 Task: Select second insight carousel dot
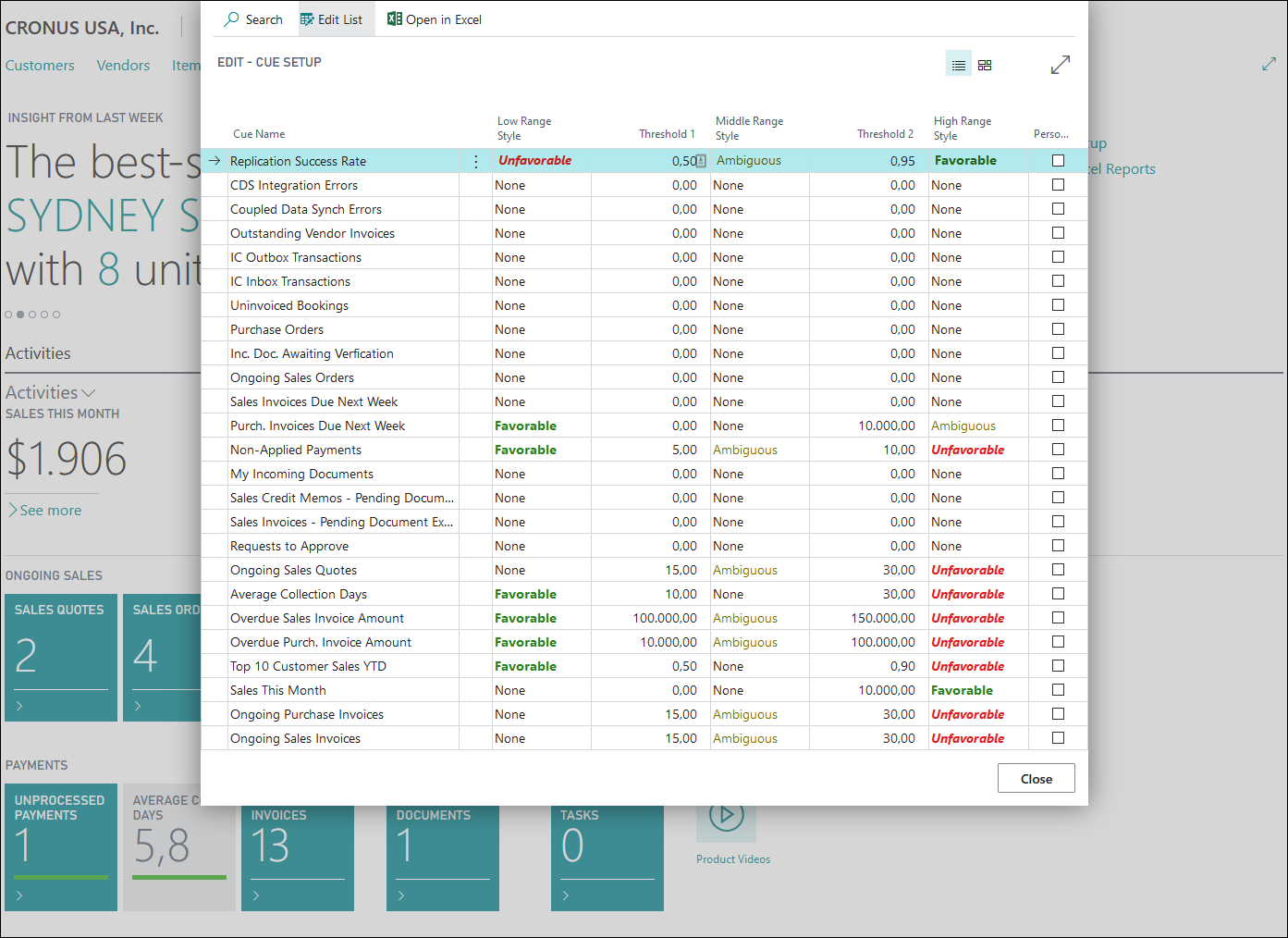click(20, 315)
